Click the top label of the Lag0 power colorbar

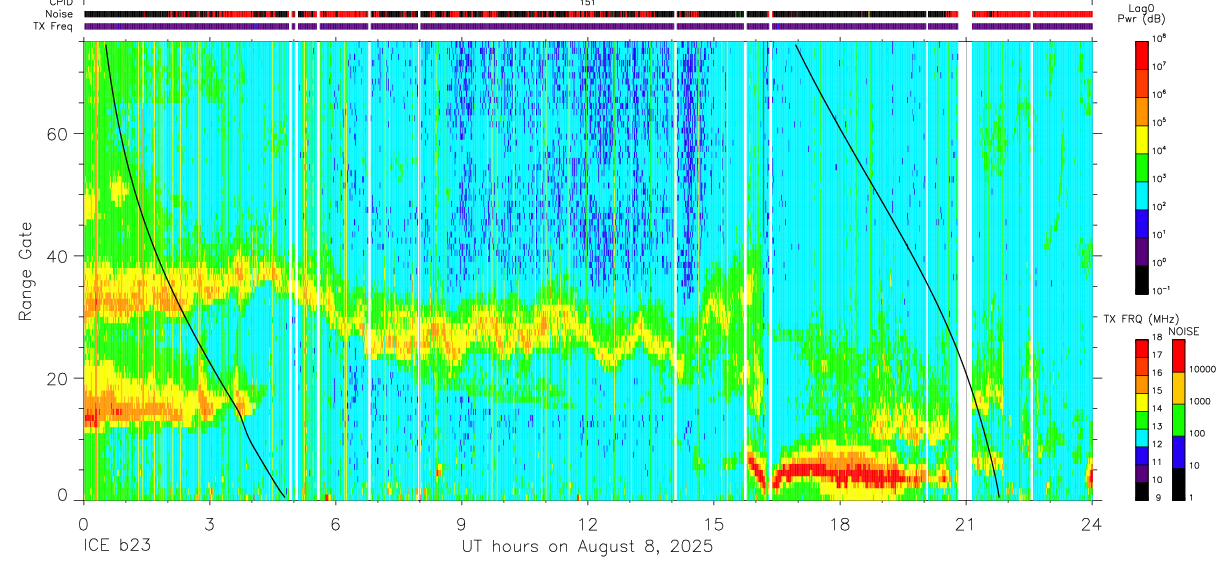pos(1159,38)
